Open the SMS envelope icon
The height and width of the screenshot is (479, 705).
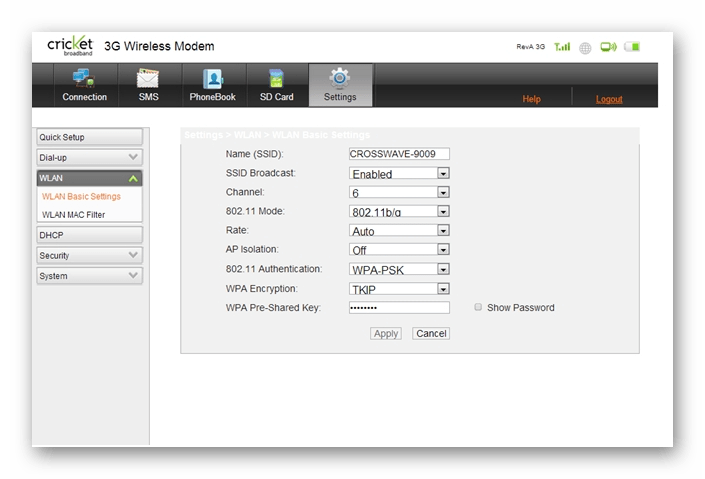tap(148, 78)
